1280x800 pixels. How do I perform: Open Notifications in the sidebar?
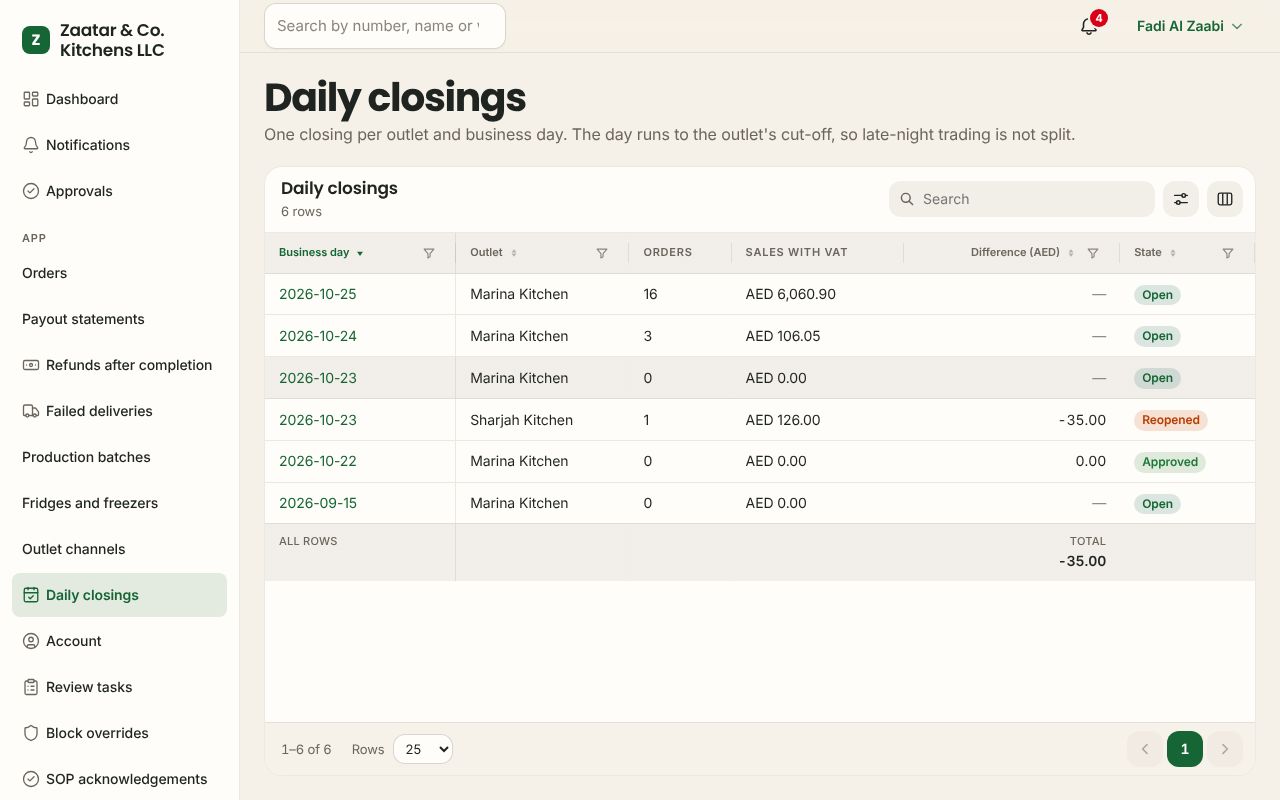pos(119,145)
